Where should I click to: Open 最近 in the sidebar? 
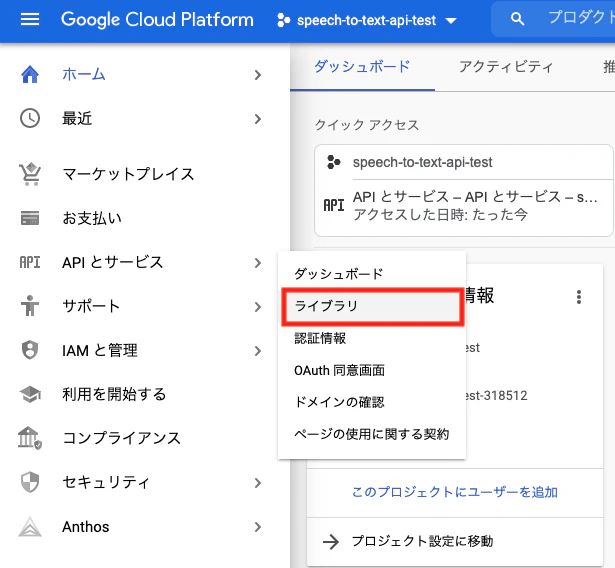click(77, 118)
